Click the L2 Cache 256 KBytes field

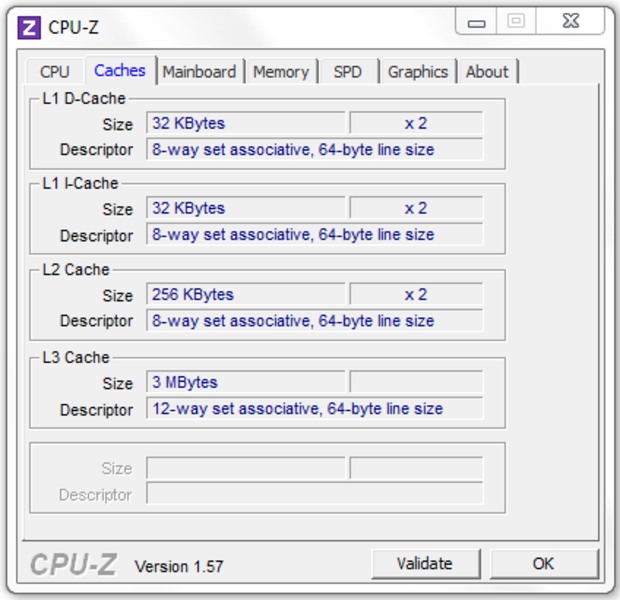point(246,294)
